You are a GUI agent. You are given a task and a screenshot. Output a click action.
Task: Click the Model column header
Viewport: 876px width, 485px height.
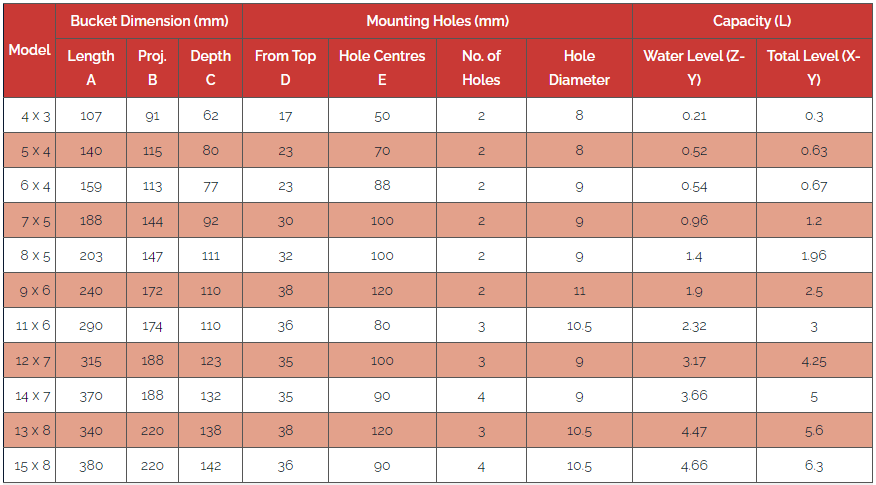30,50
